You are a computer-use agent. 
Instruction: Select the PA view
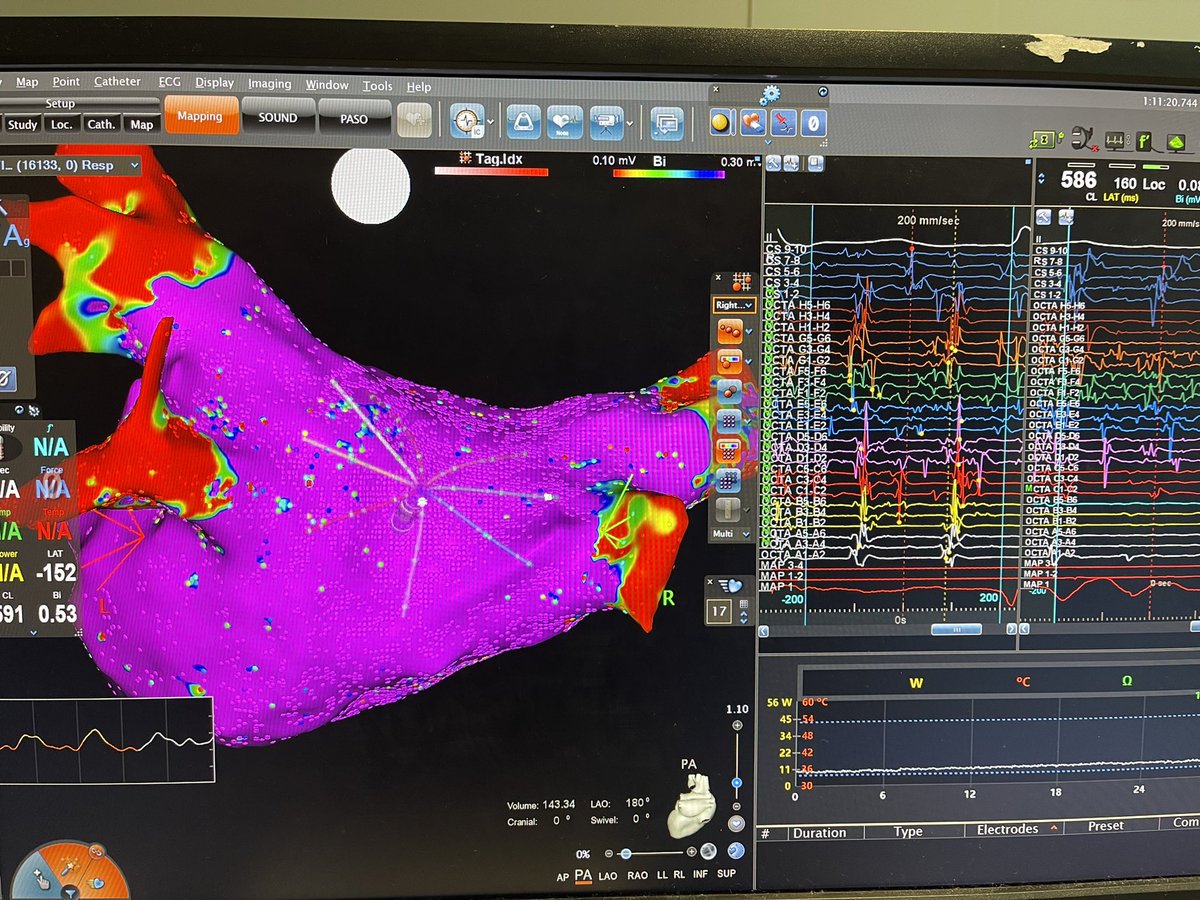pos(584,877)
